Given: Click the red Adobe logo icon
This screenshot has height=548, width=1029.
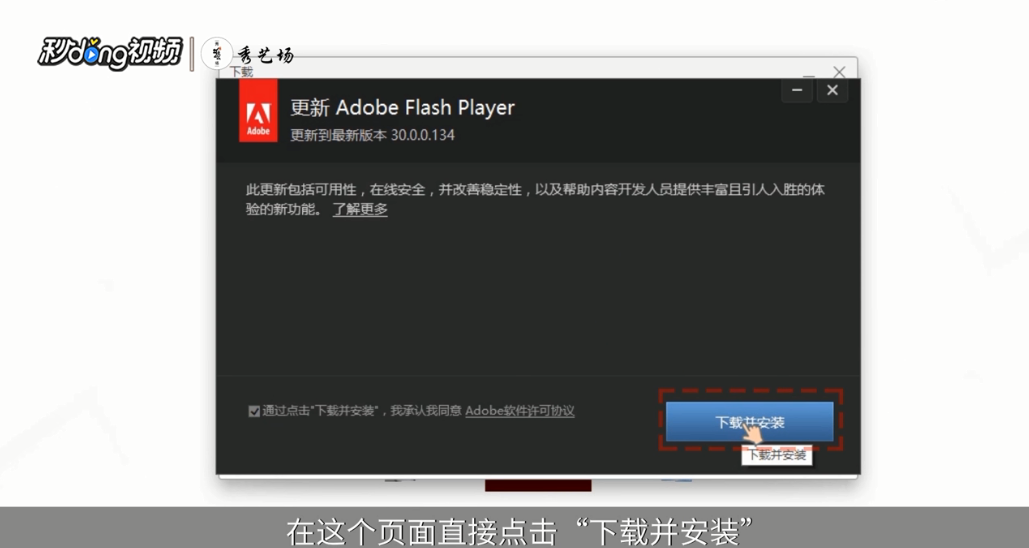Looking at the screenshot, I should [259, 111].
